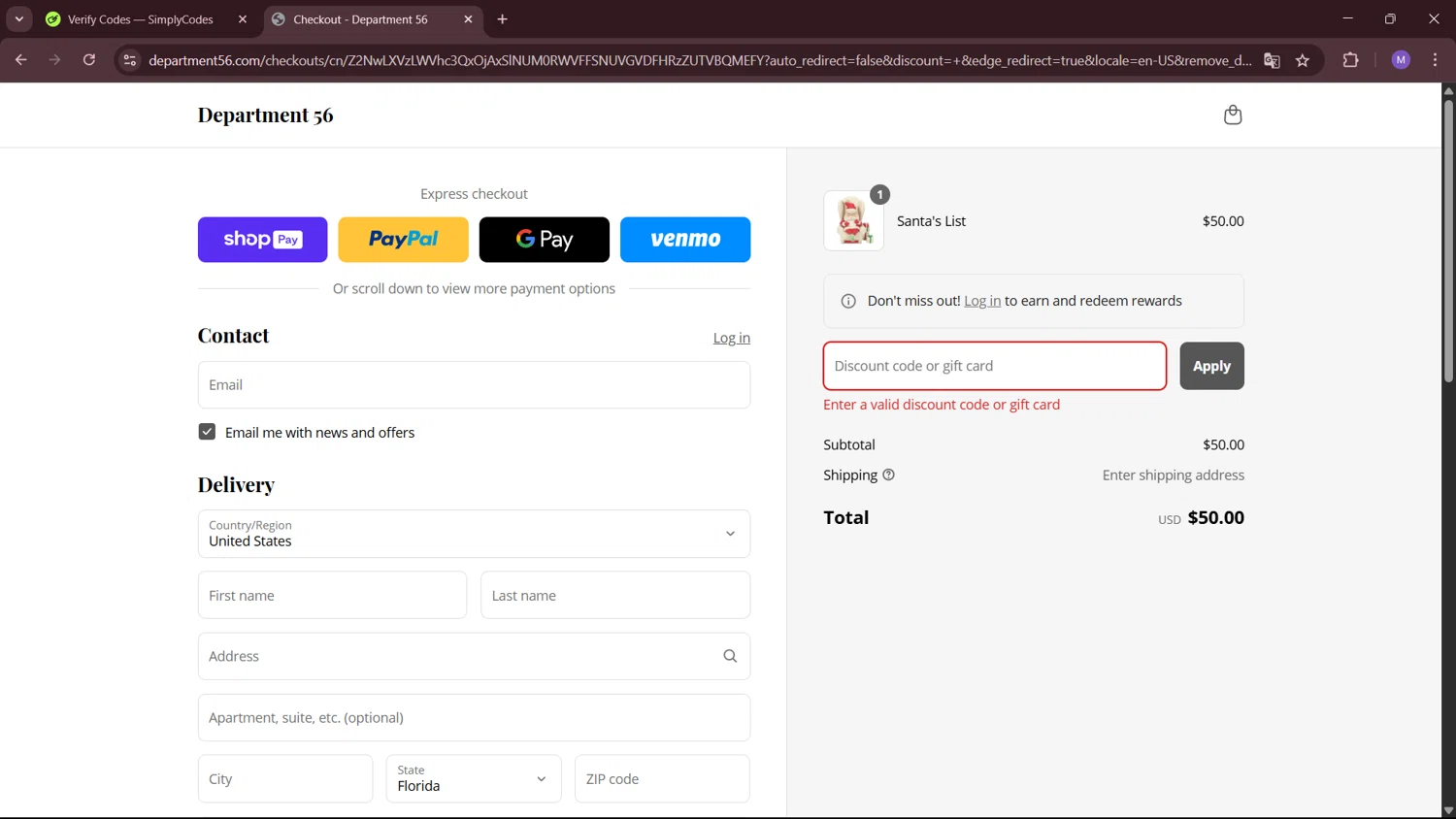Screen dimensions: 1456x819
Task: Pay with the Shop Pay button
Action: (262, 240)
